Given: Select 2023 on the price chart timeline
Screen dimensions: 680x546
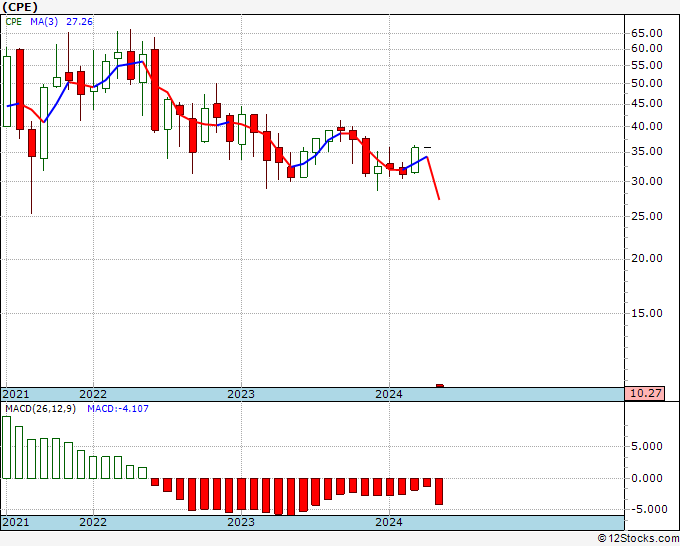Looking at the screenshot, I should click(x=241, y=394).
